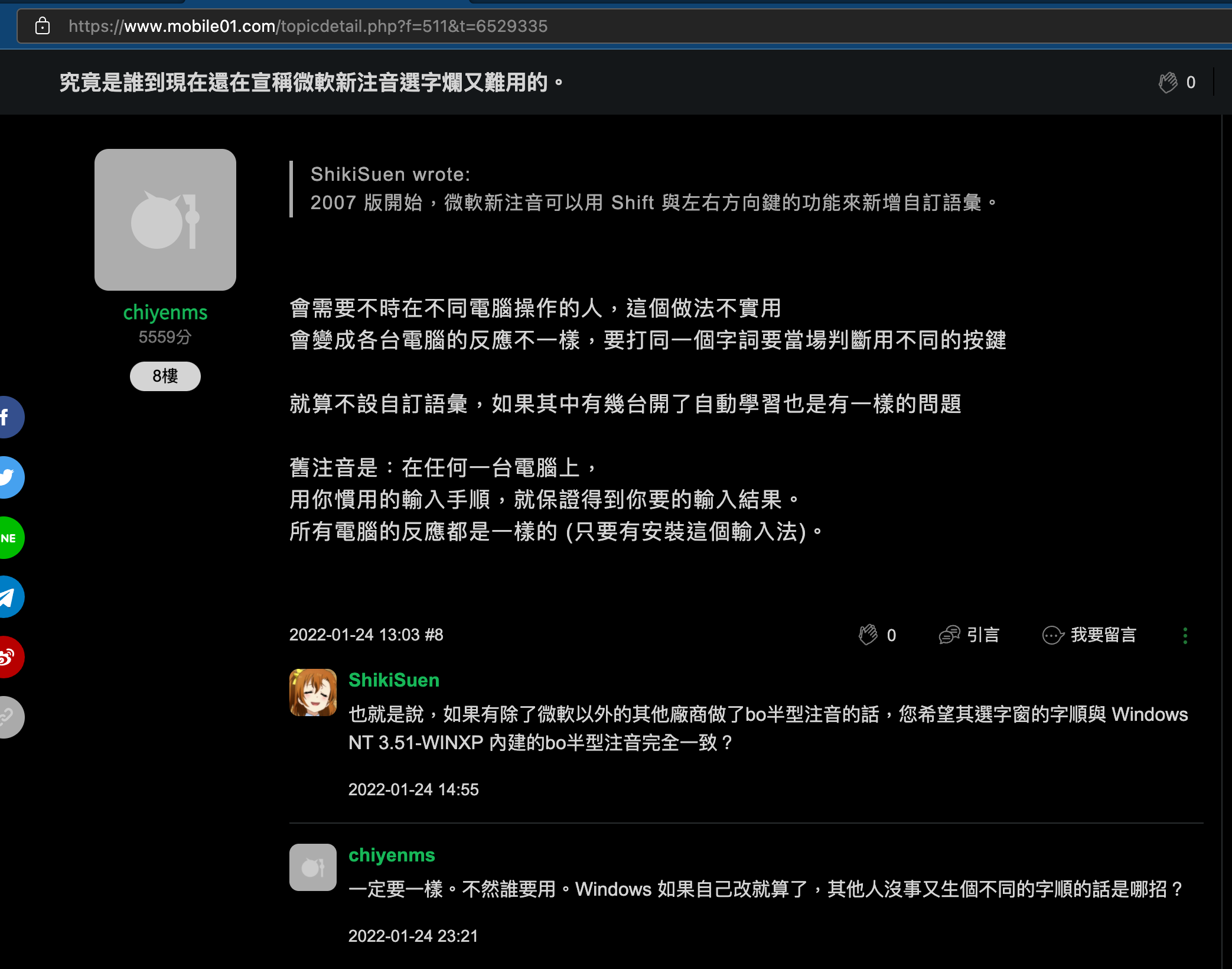This screenshot has width=1232, height=969.
Task: Share the thread to Facebook
Action: 7,417
